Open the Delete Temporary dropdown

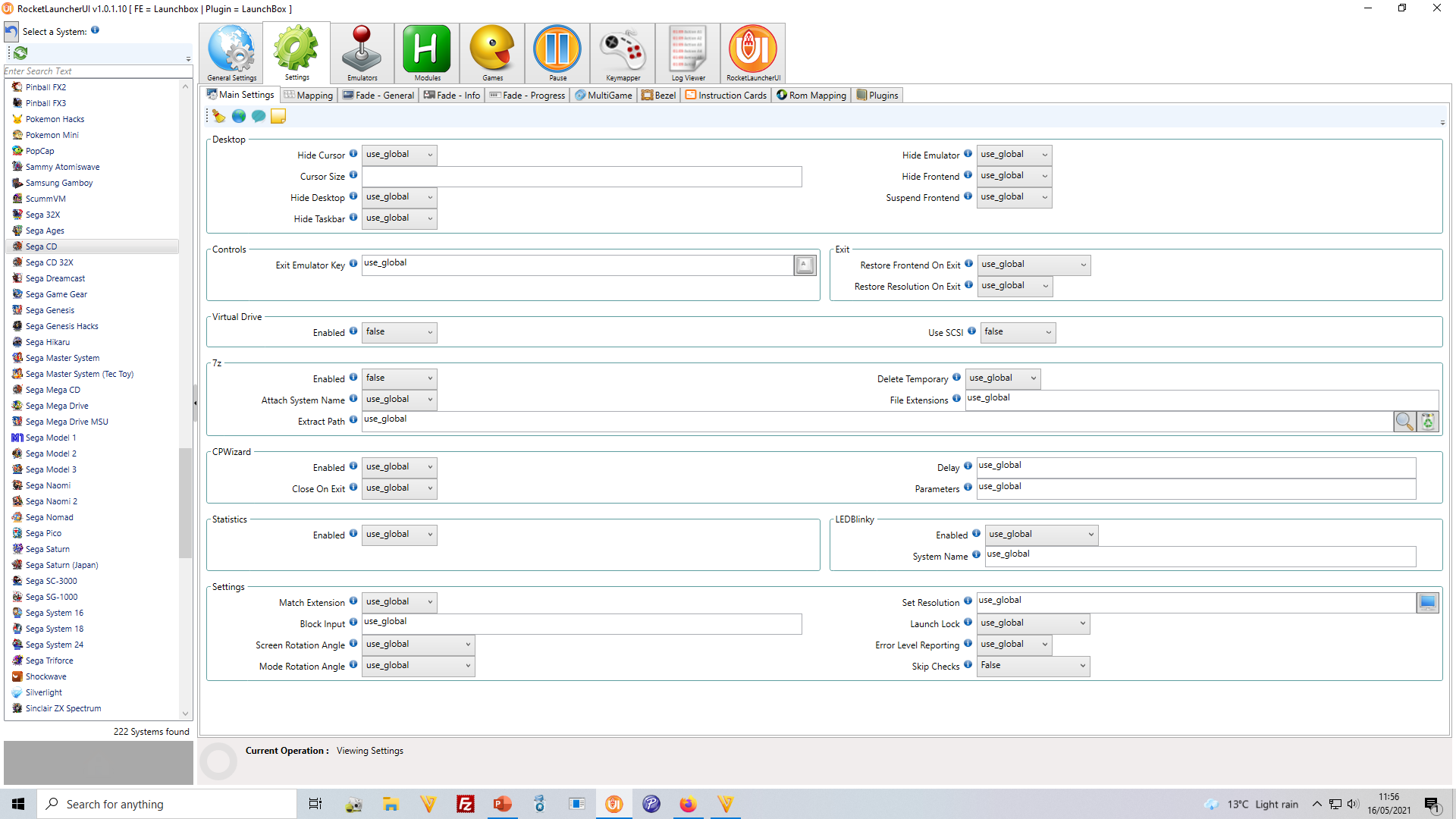click(x=1003, y=378)
